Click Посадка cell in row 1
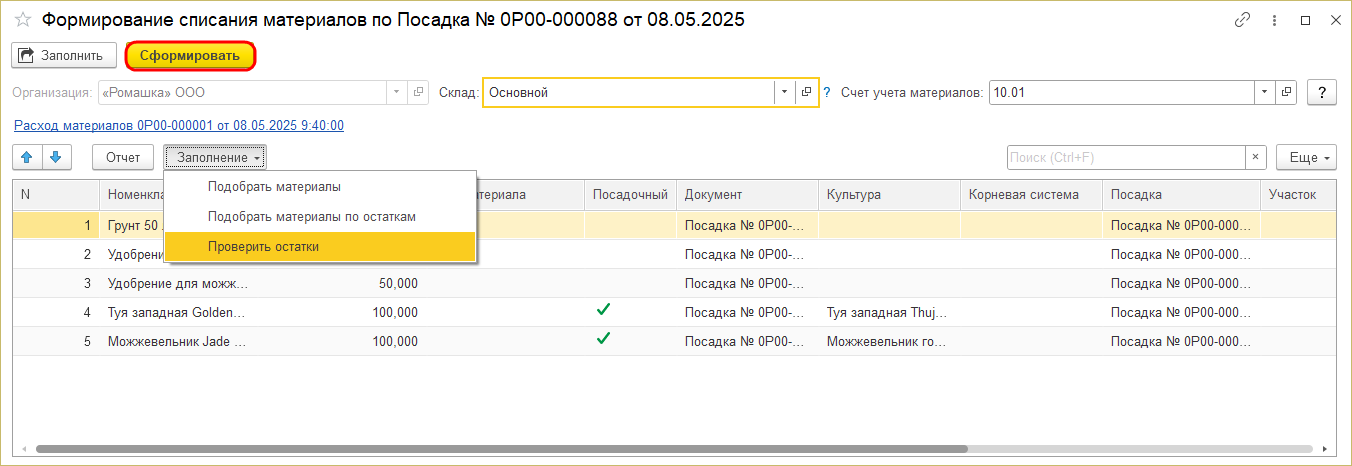 (x=1181, y=225)
